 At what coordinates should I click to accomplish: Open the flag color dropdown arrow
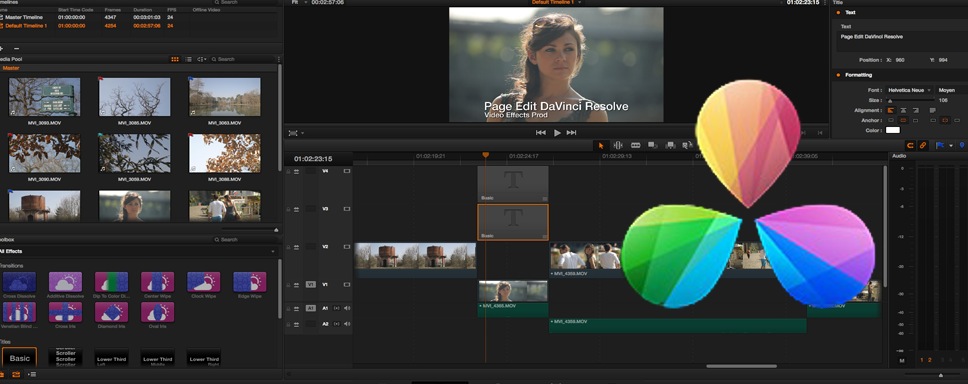[951, 146]
